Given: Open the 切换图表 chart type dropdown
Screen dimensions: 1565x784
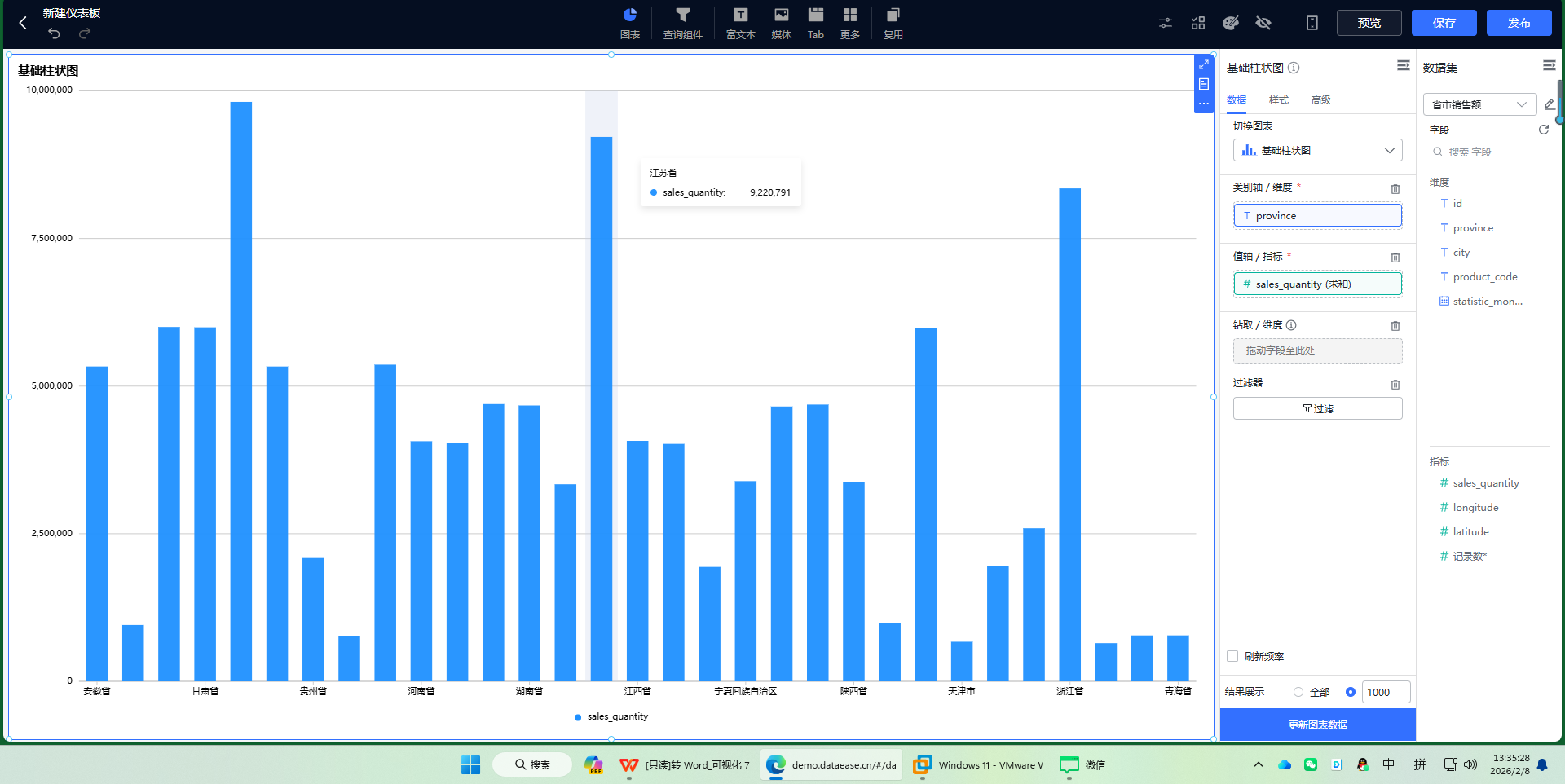Looking at the screenshot, I should 1318,150.
